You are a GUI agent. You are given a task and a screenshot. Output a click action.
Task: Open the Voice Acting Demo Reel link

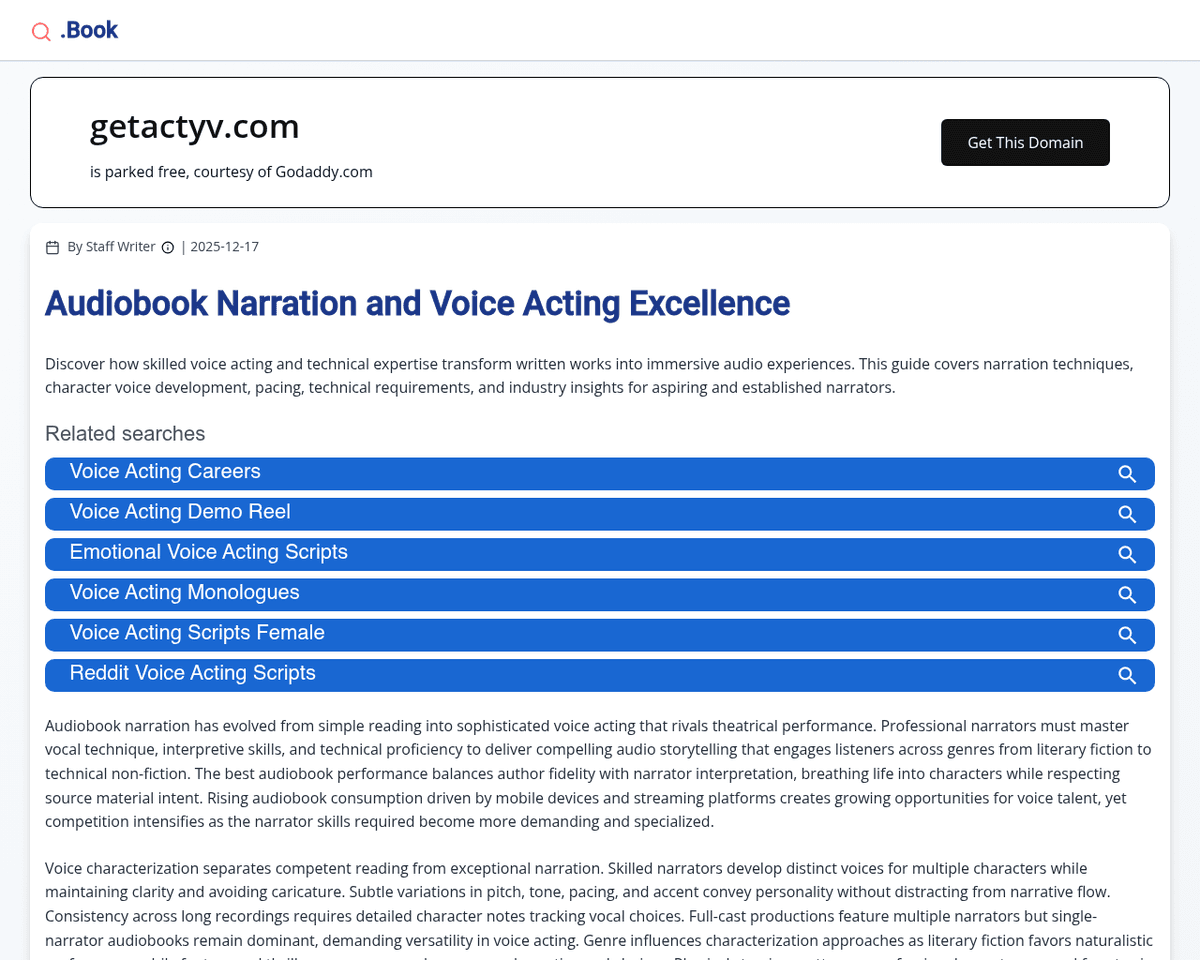pyautogui.click(x=180, y=512)
